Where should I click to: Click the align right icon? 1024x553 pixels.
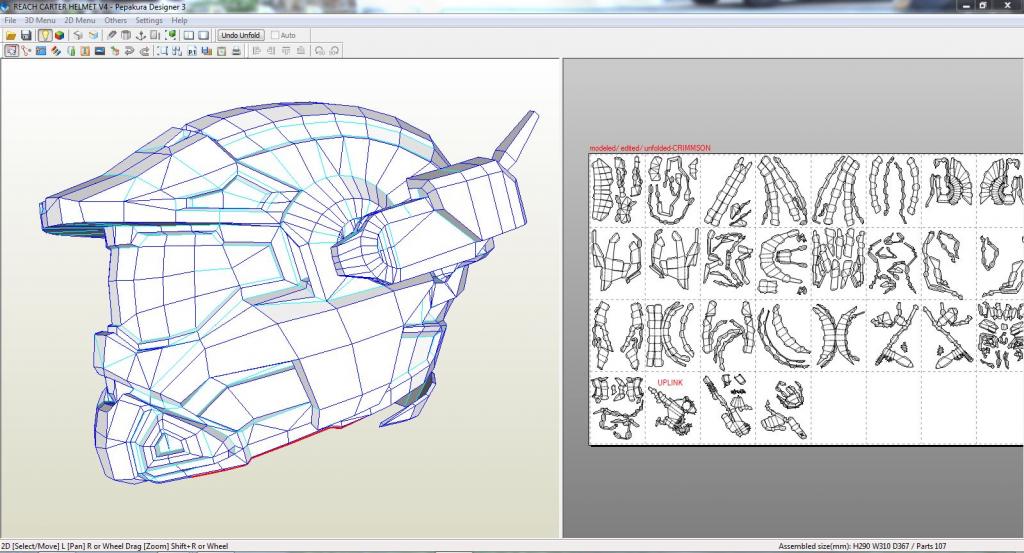[271, 50]
